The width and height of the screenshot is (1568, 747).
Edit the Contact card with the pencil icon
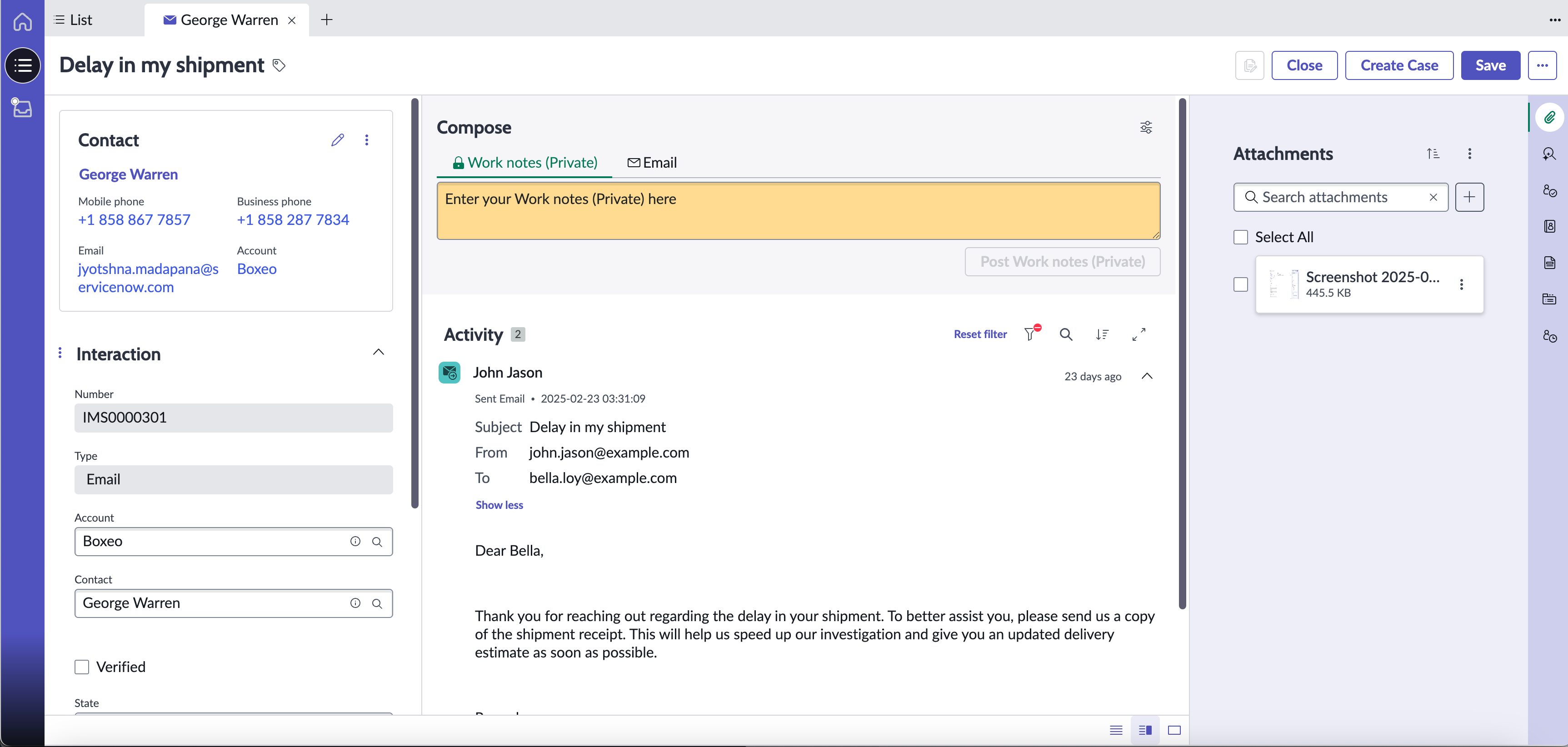click(x=338, y=140)
